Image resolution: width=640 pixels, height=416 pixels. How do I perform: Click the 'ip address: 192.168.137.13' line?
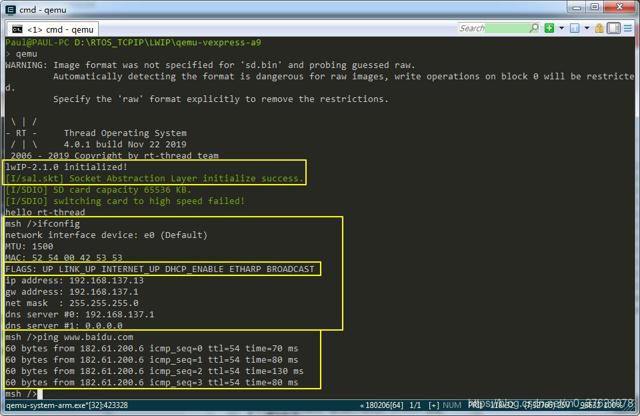click(x=75, y=280)
